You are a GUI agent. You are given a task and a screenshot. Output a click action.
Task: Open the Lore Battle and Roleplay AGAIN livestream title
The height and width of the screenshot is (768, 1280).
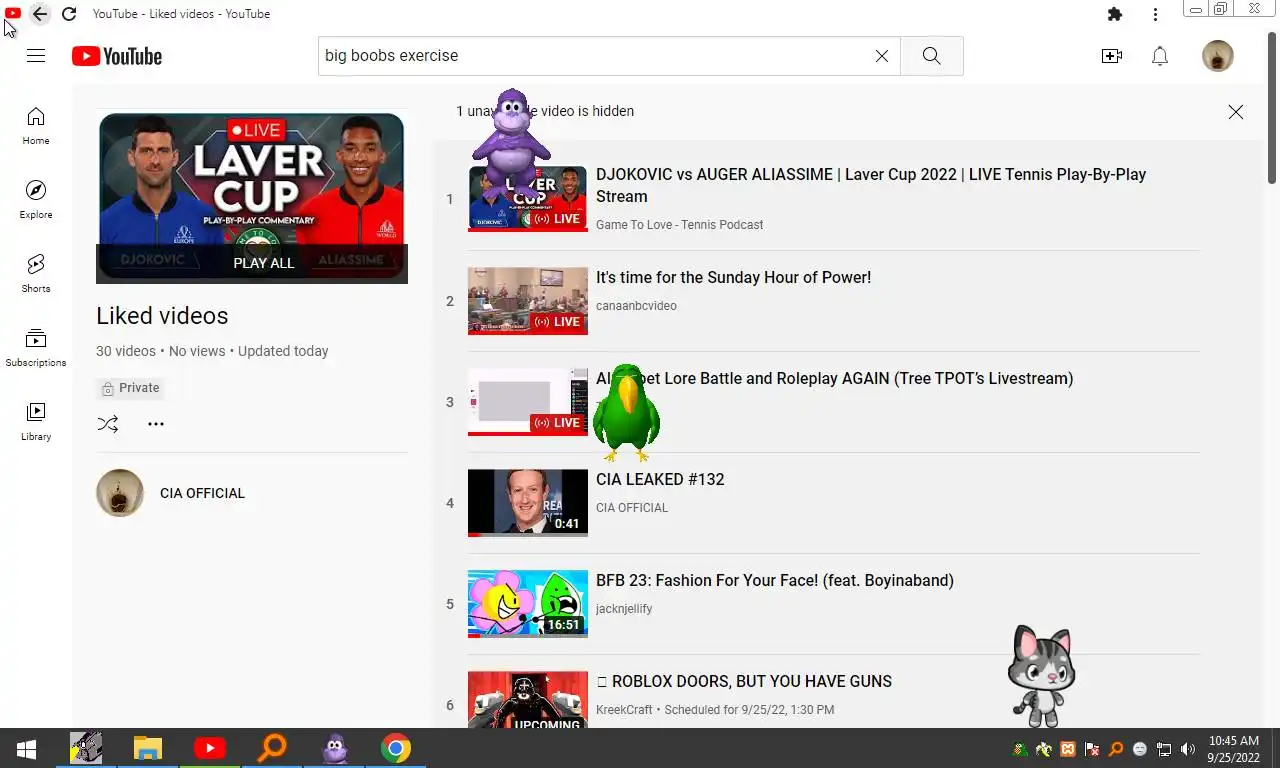pos(834,378)
